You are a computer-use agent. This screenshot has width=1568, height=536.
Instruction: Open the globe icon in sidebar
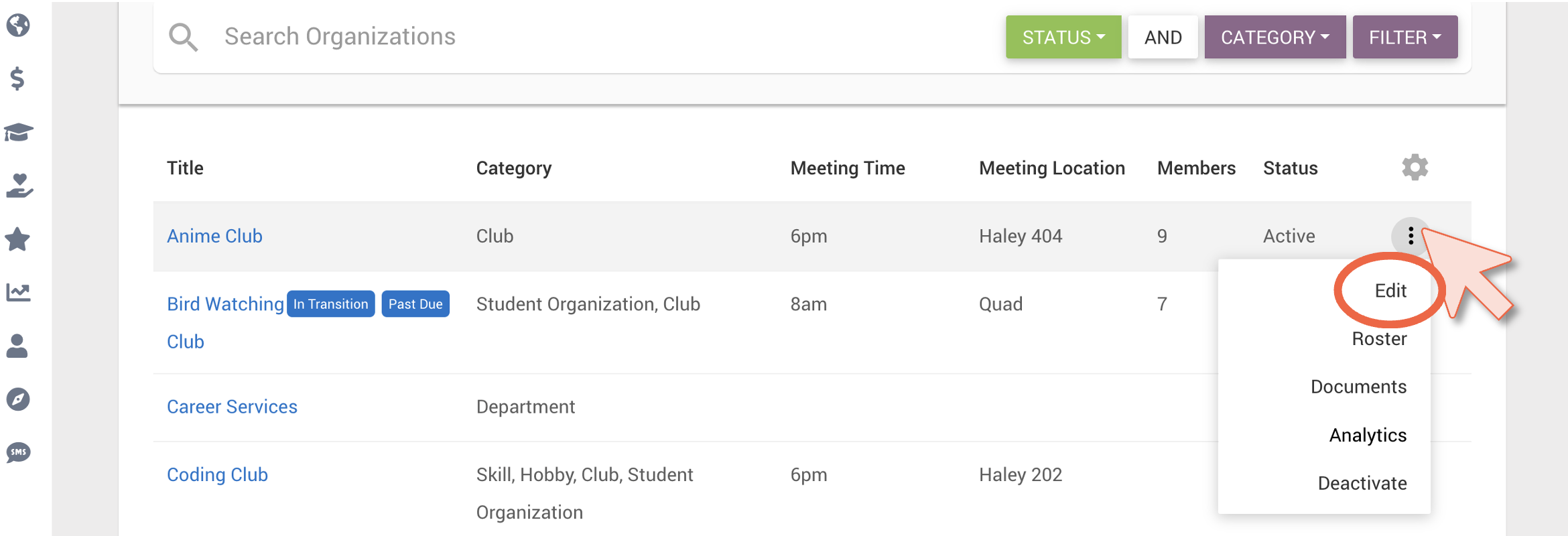[x=18, y=25]
